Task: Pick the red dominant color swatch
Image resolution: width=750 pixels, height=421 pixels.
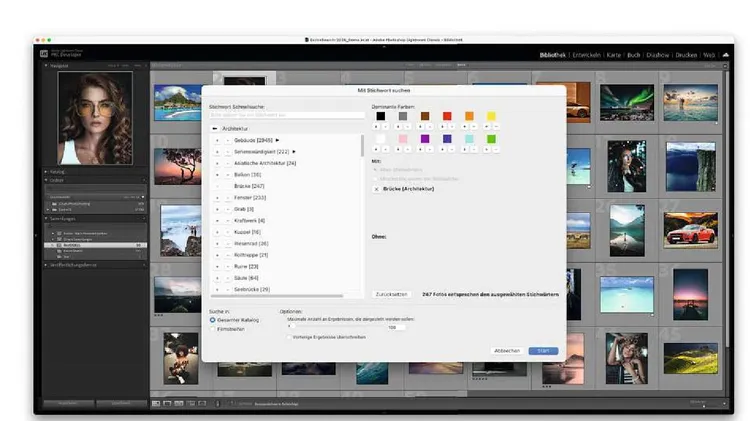Action: pos(447,115)
